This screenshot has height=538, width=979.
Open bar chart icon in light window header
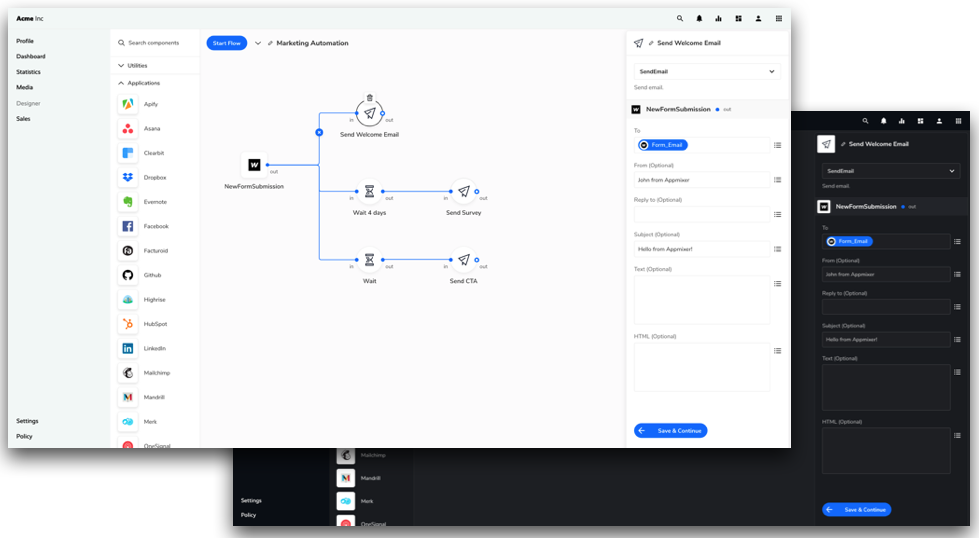(x=719, y=19)
